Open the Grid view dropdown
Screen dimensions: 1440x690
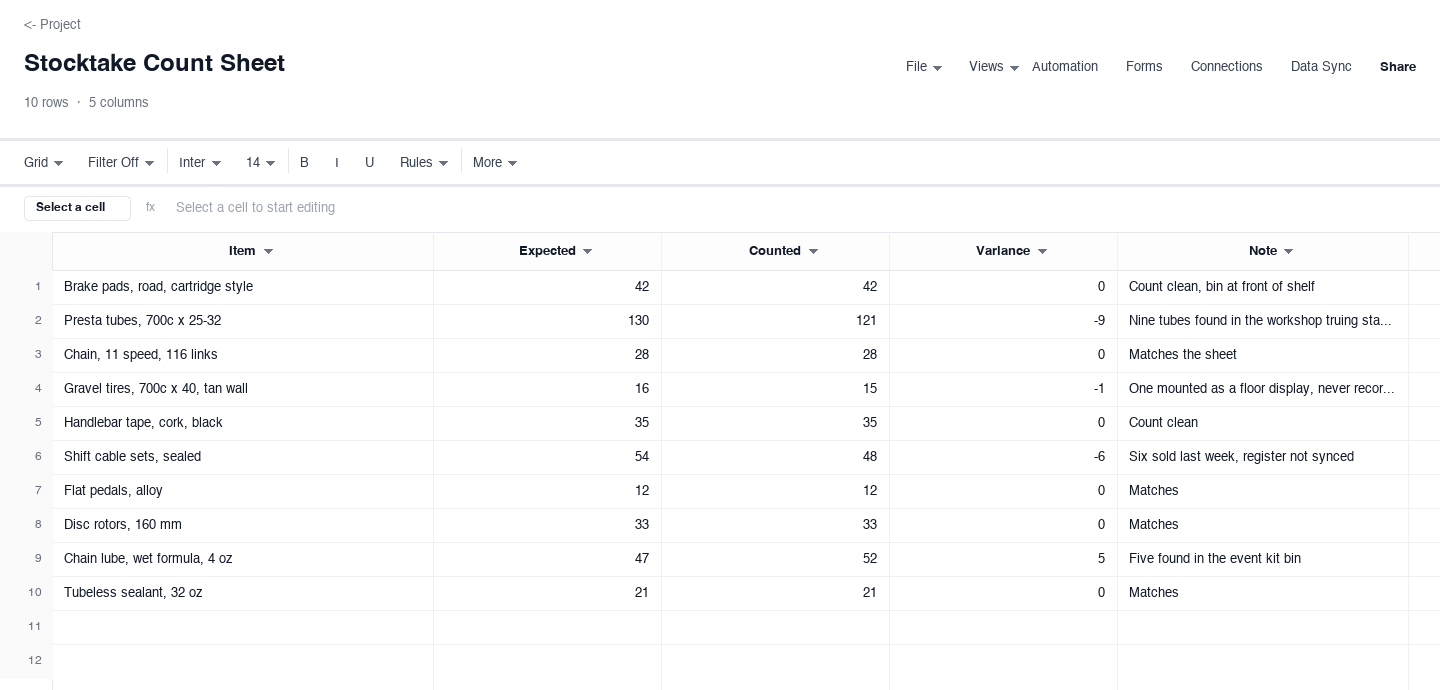(x=44, y=163)
